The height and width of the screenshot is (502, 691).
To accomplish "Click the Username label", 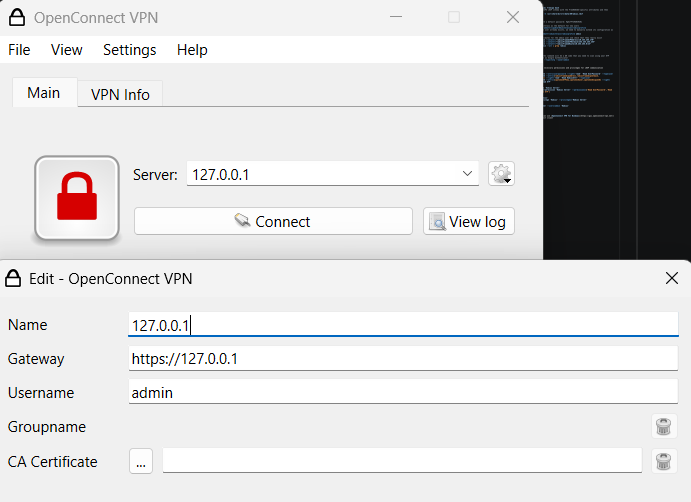I will [41, 393].
